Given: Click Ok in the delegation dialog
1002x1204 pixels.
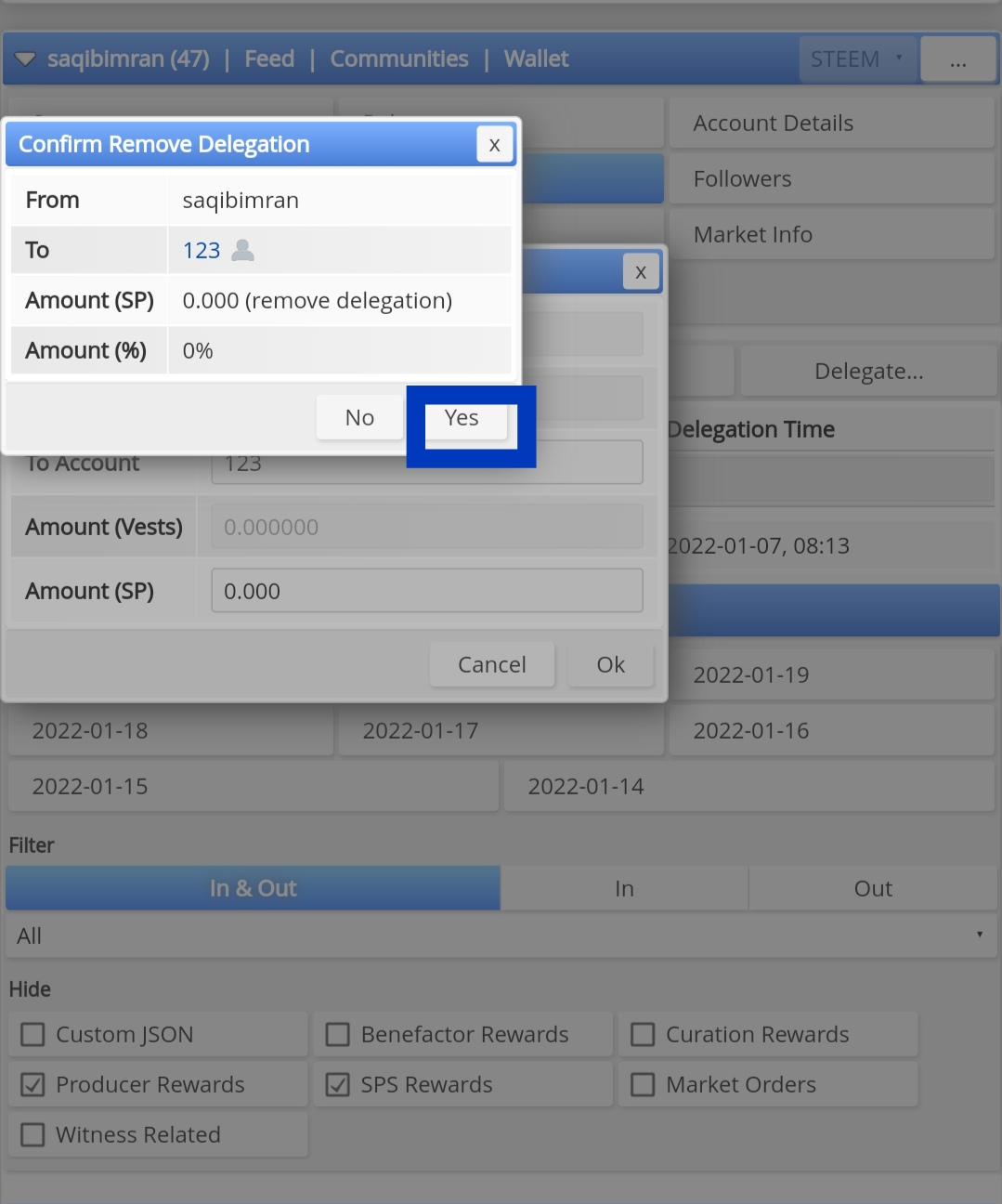Looking at the screenshot, I should point(610,664).
